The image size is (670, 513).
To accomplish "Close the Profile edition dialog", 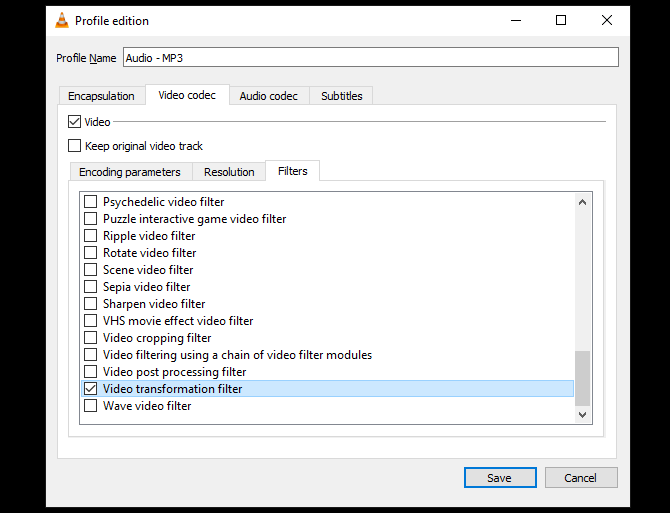I will tap(606, 20).
